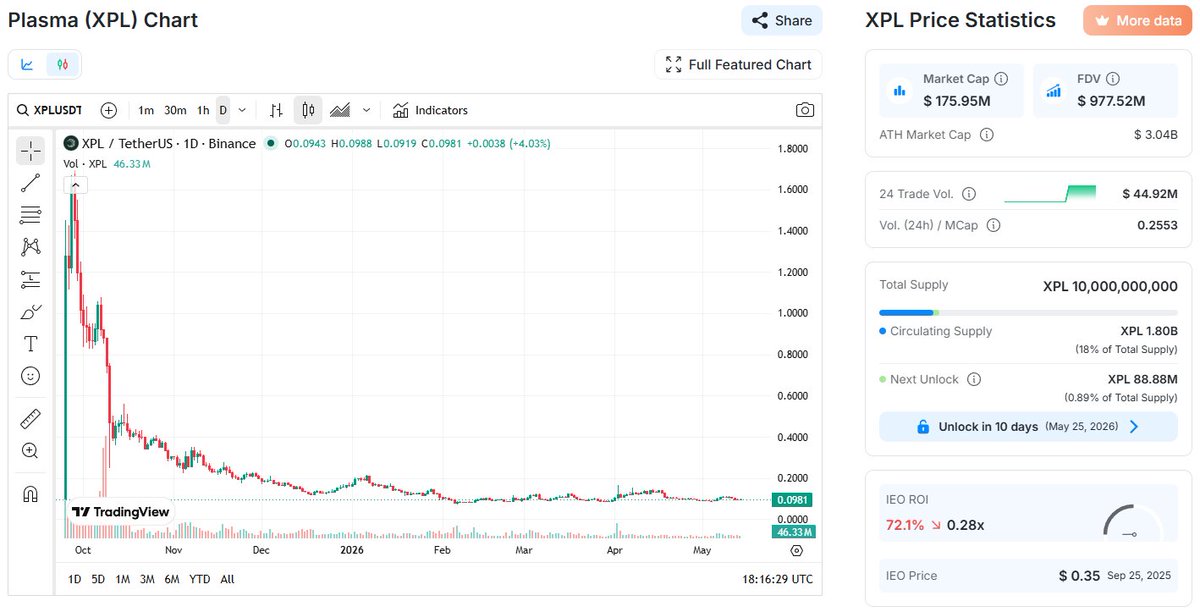Click the Market Cap info icon
This screenshot has height=612, width=1200.
click(1001, 78)
